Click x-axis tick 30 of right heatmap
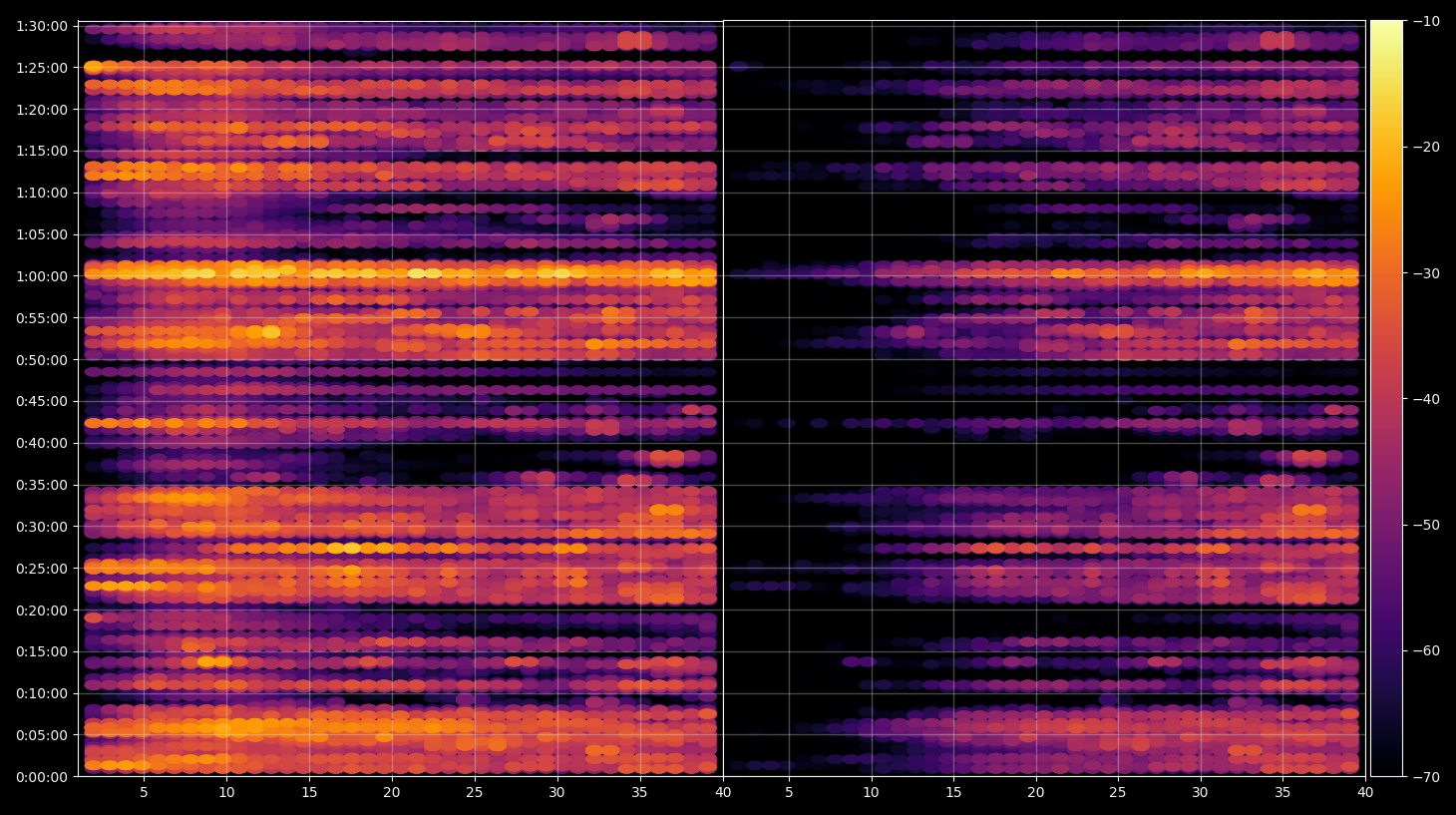 point(1200,793)
